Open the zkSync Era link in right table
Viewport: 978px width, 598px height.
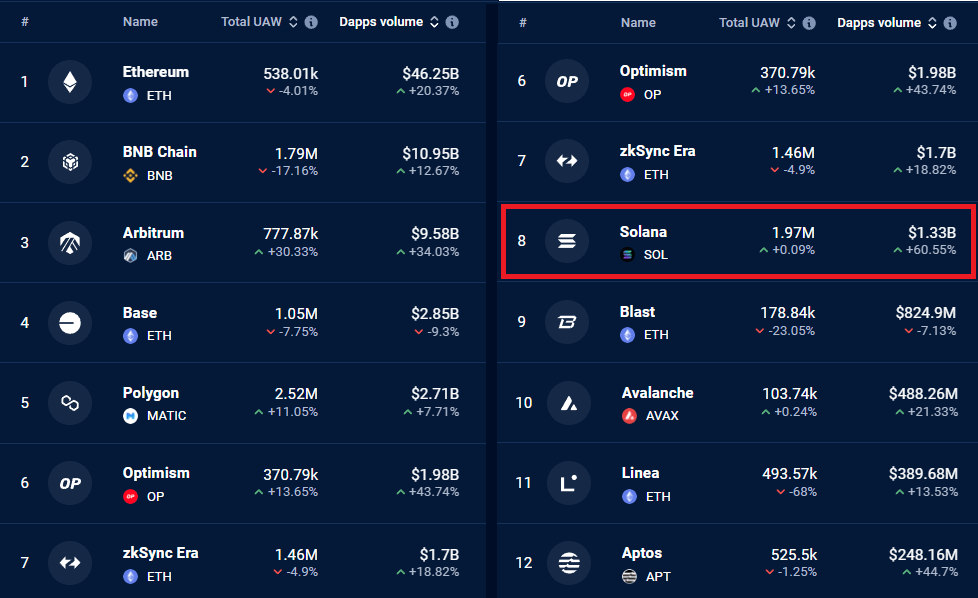point(657,151)
